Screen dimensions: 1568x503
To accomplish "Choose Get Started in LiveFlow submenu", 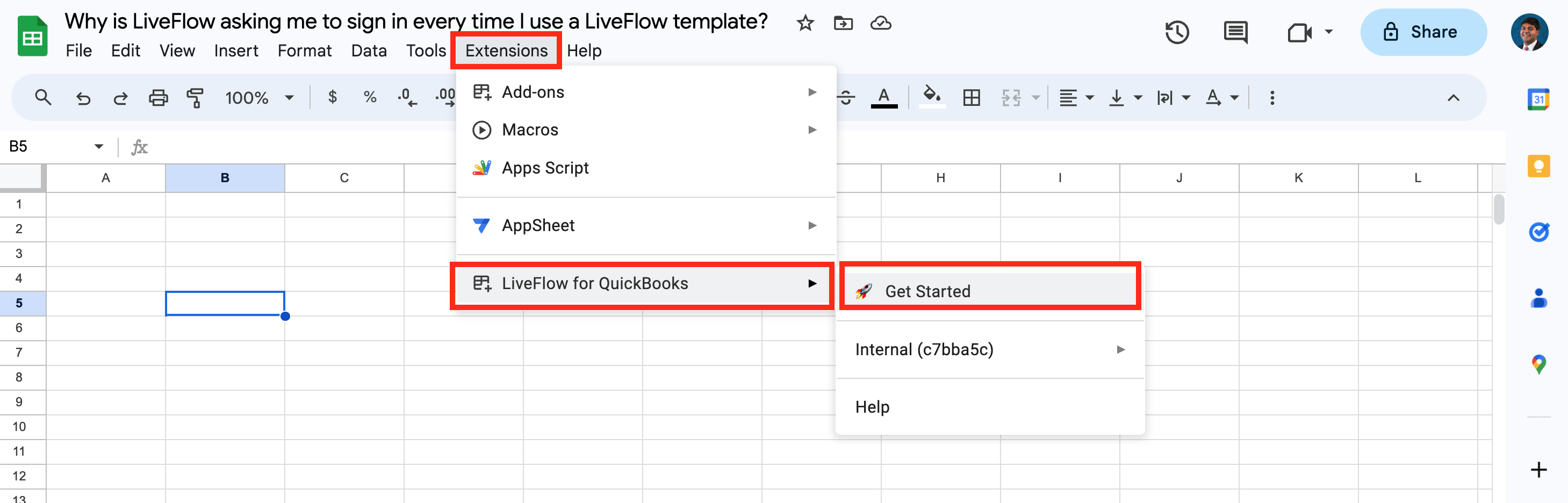I will (990, 291).
